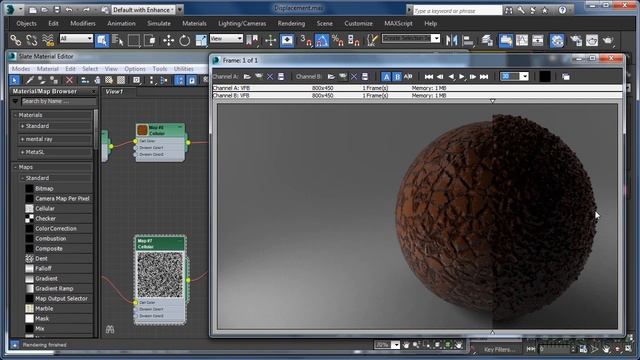Open the Material Editor toolbar icon
The width and height of the screenshot is (640, 360).
tap(557, 40)
